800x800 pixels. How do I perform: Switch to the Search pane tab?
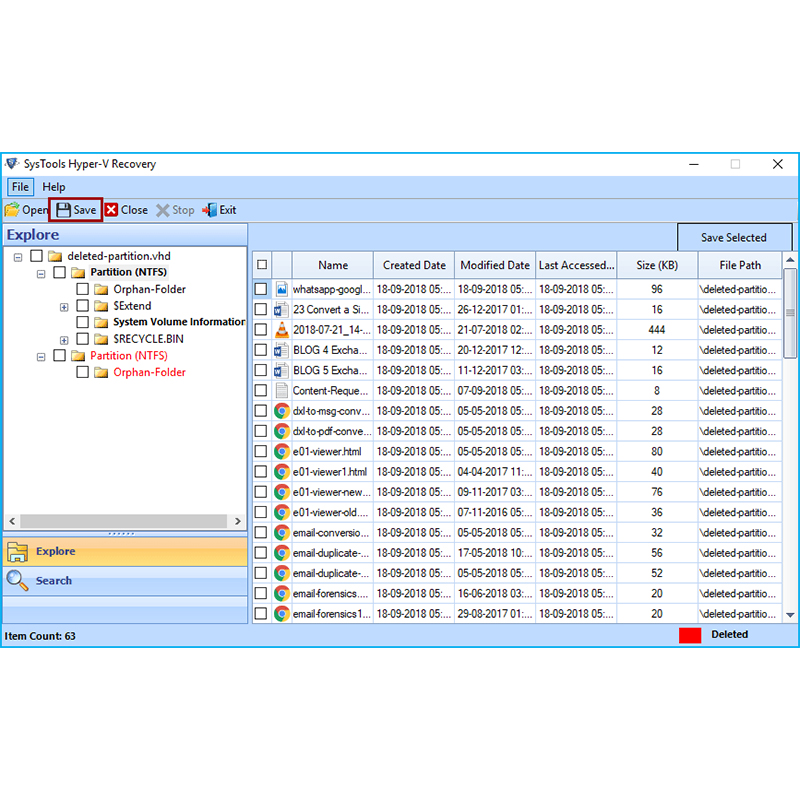[x=125, y=581]
